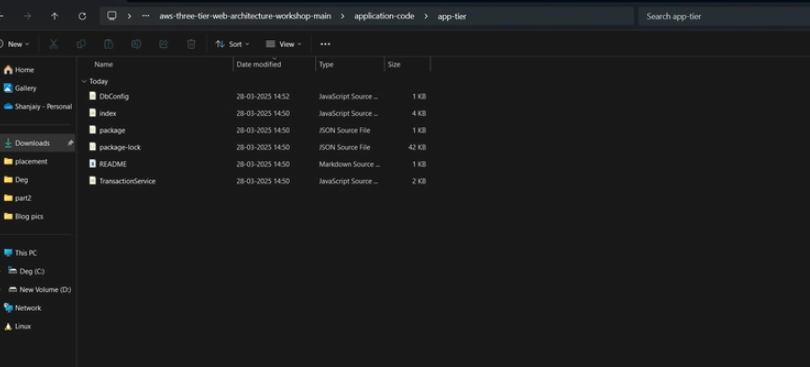Open the View layout dropdown
810x367 pixels.
click(x=284, y=44)
